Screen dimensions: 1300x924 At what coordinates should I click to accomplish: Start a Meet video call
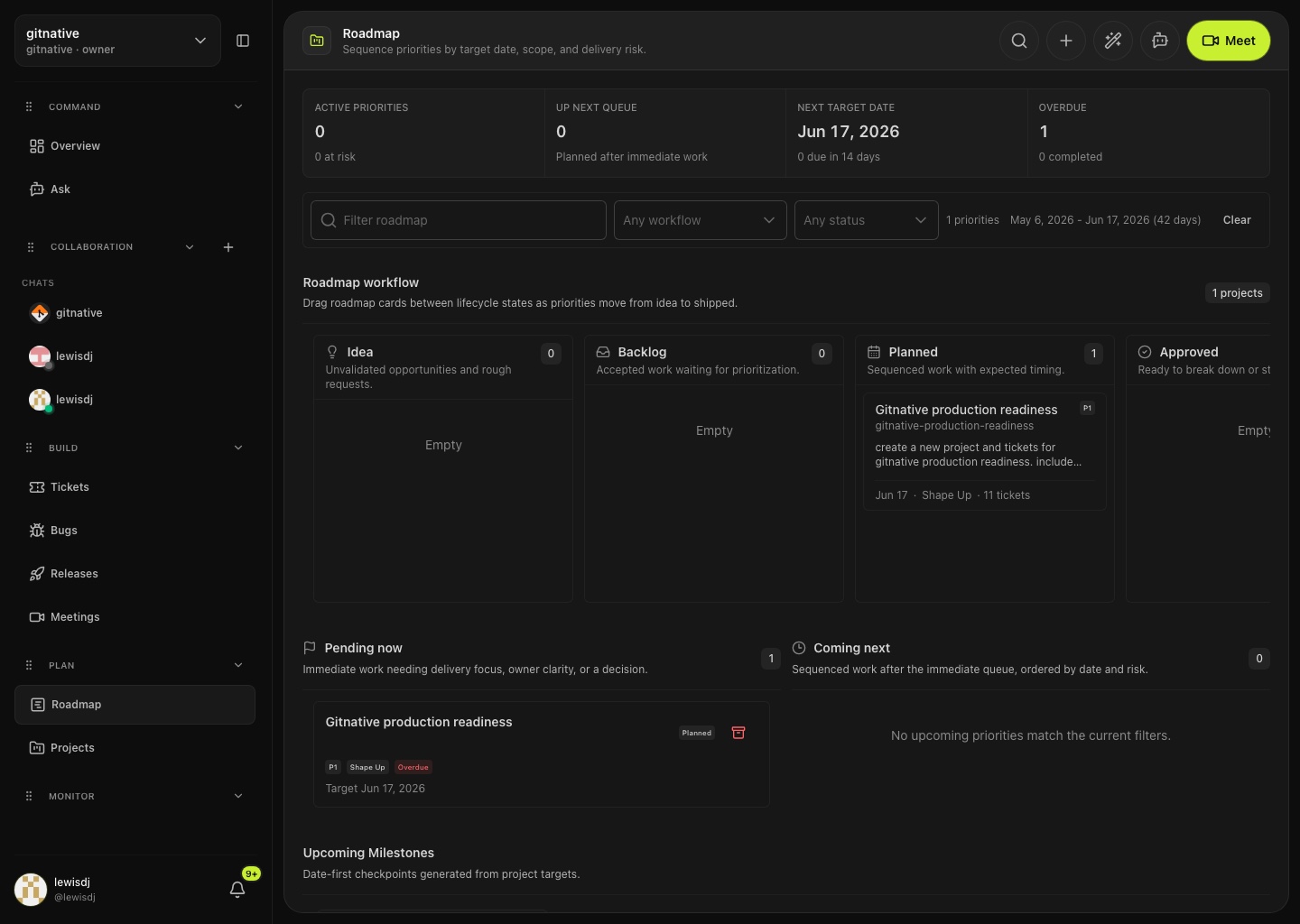click(1229, 41)
